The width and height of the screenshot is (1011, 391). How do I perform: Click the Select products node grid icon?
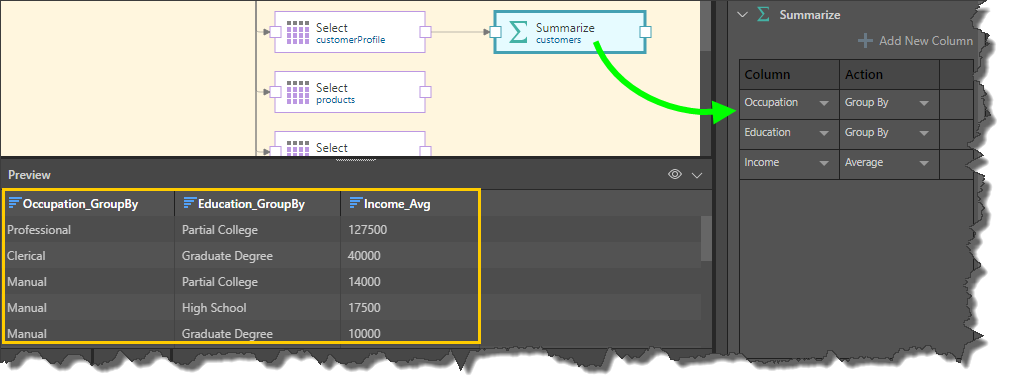[298, 92]
